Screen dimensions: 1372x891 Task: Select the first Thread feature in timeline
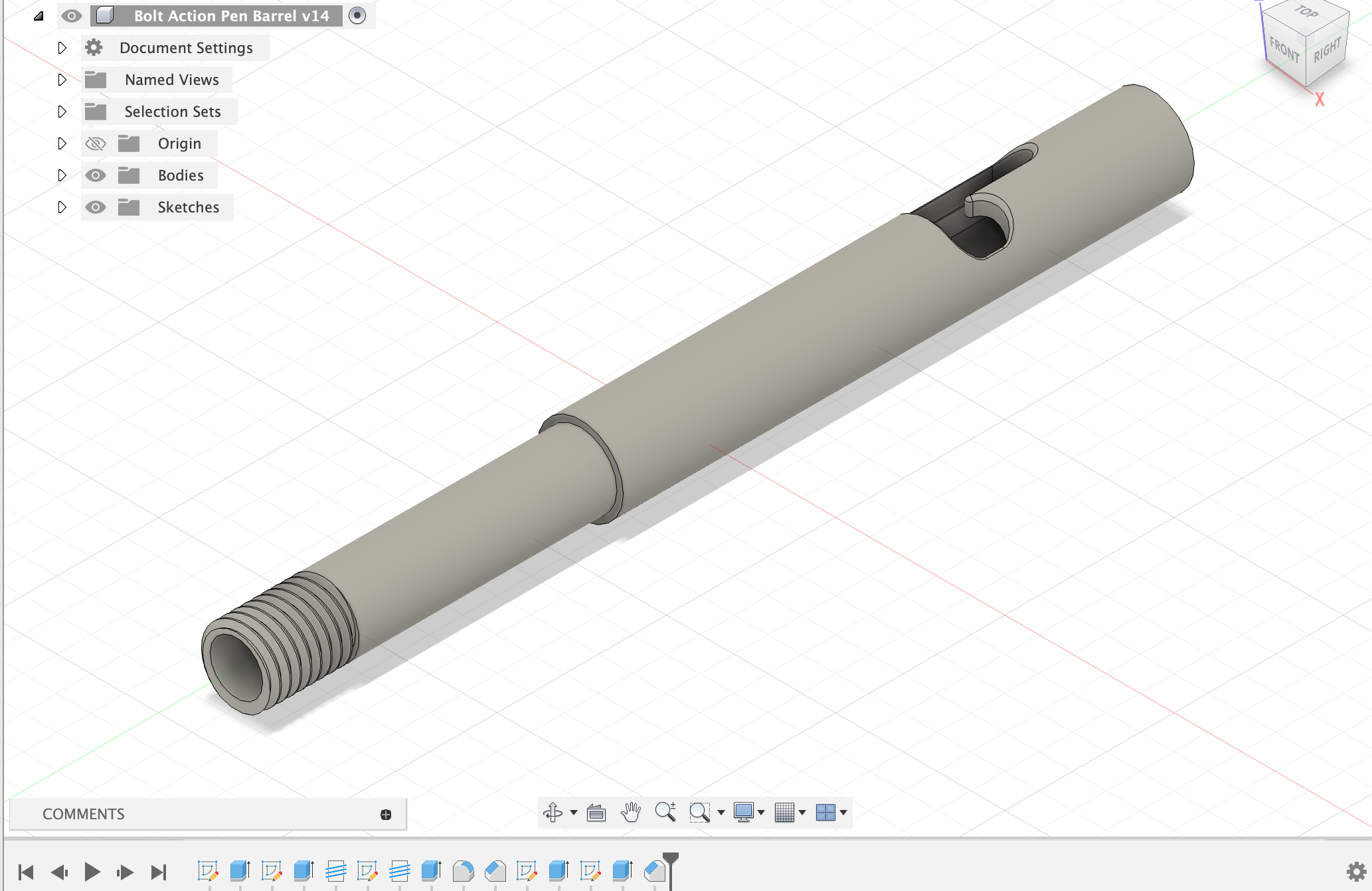pyautogui.click(x=335, y=870)
